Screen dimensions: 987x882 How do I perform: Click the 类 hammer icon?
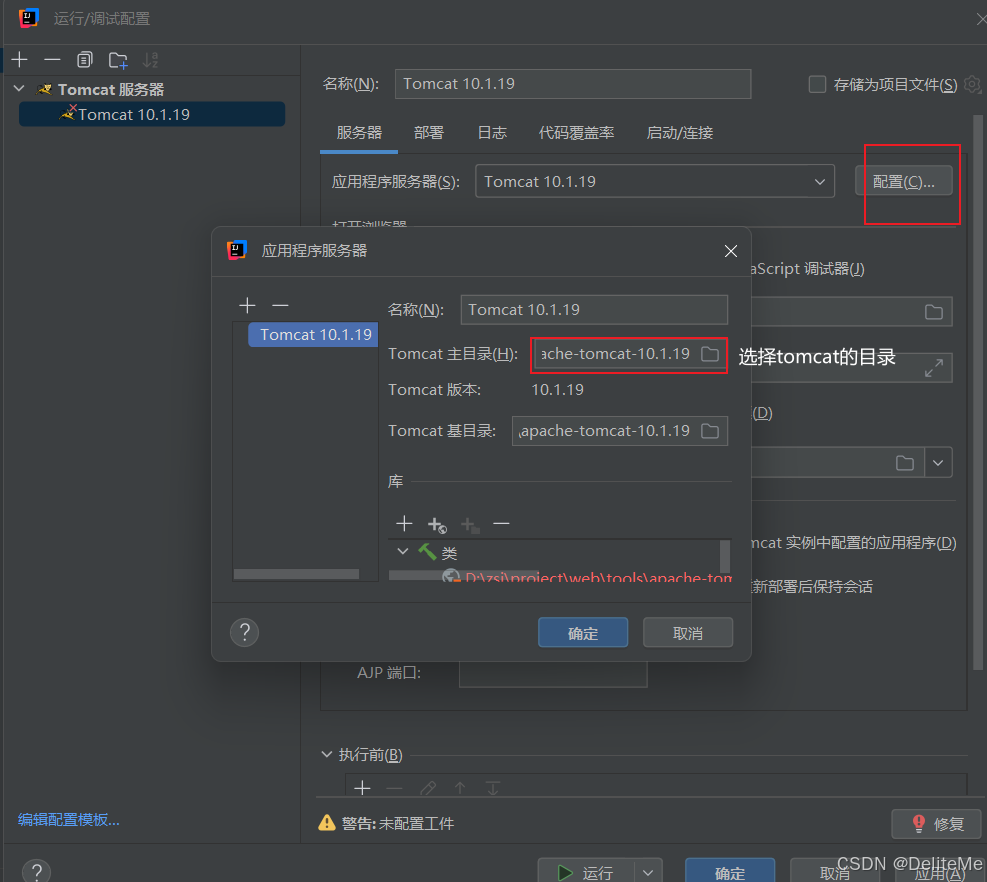click(x=427, y=552)
